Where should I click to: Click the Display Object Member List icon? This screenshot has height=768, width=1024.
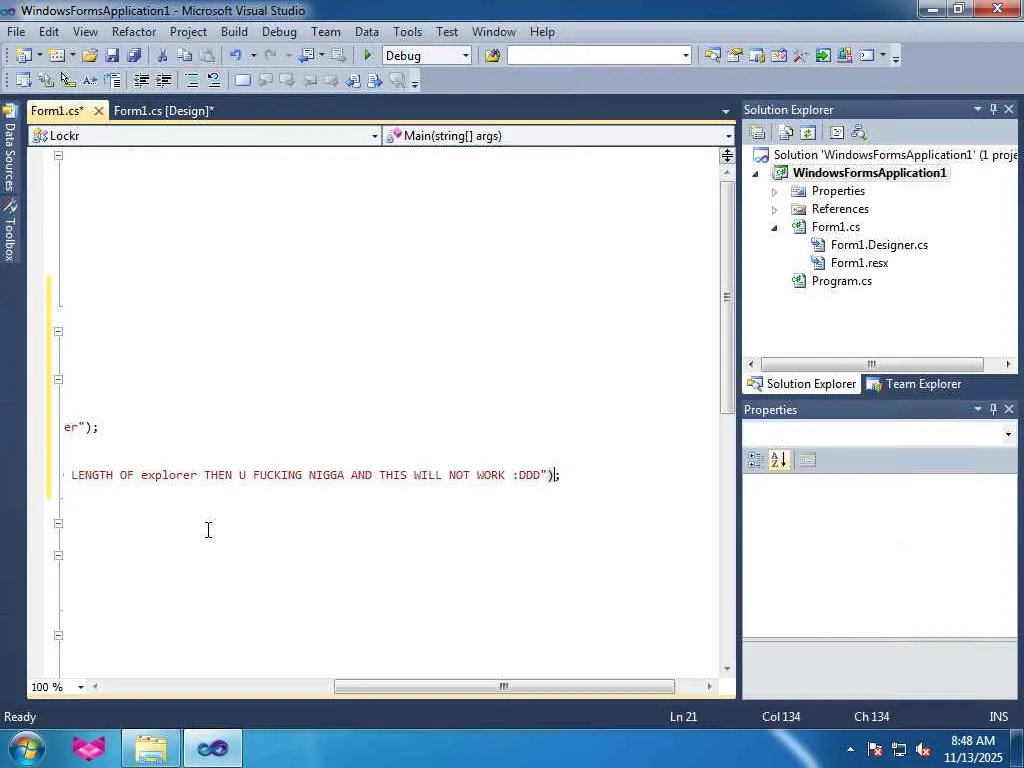(24, 80)
